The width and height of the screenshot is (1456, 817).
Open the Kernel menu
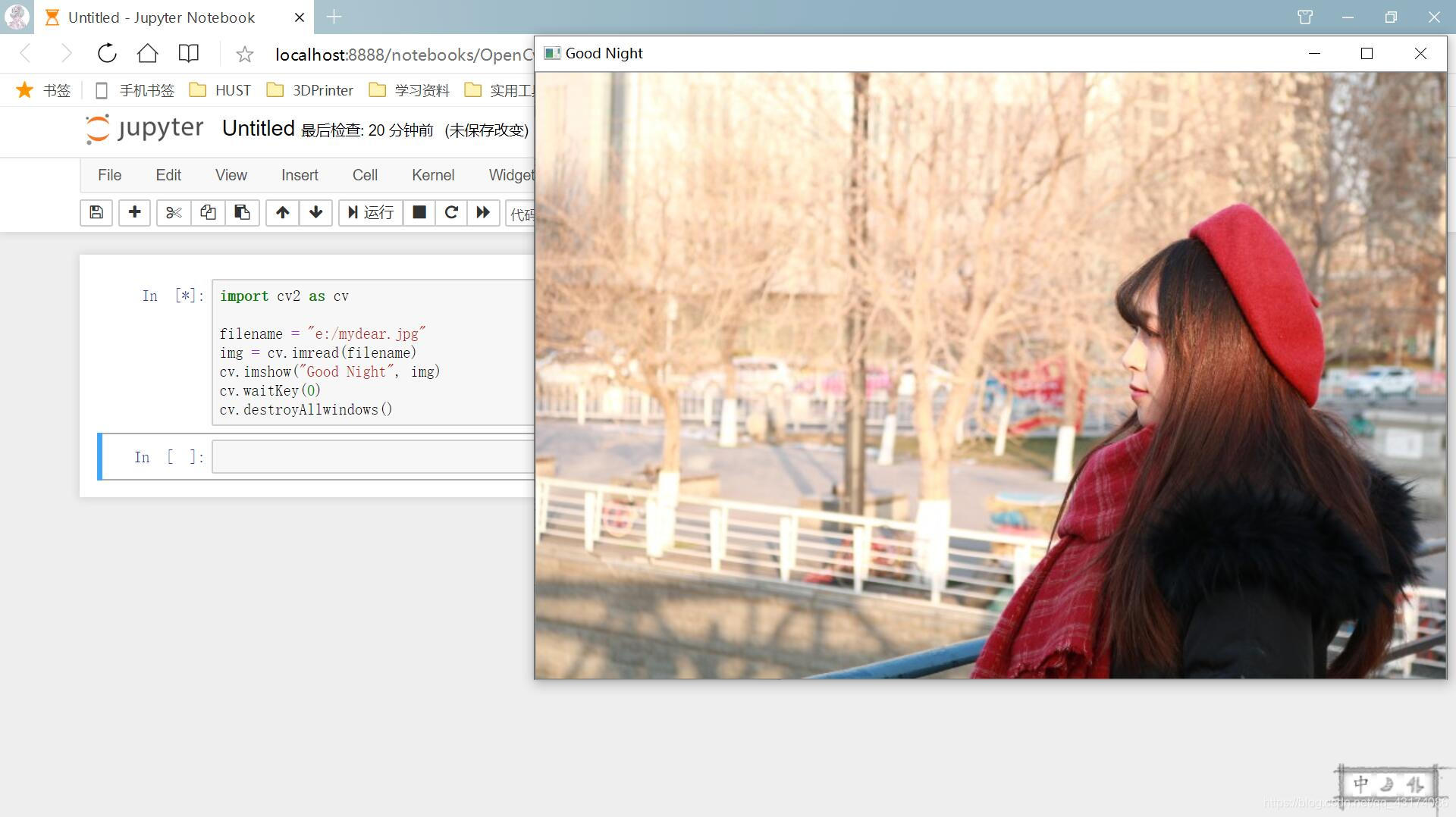[432, 175]
